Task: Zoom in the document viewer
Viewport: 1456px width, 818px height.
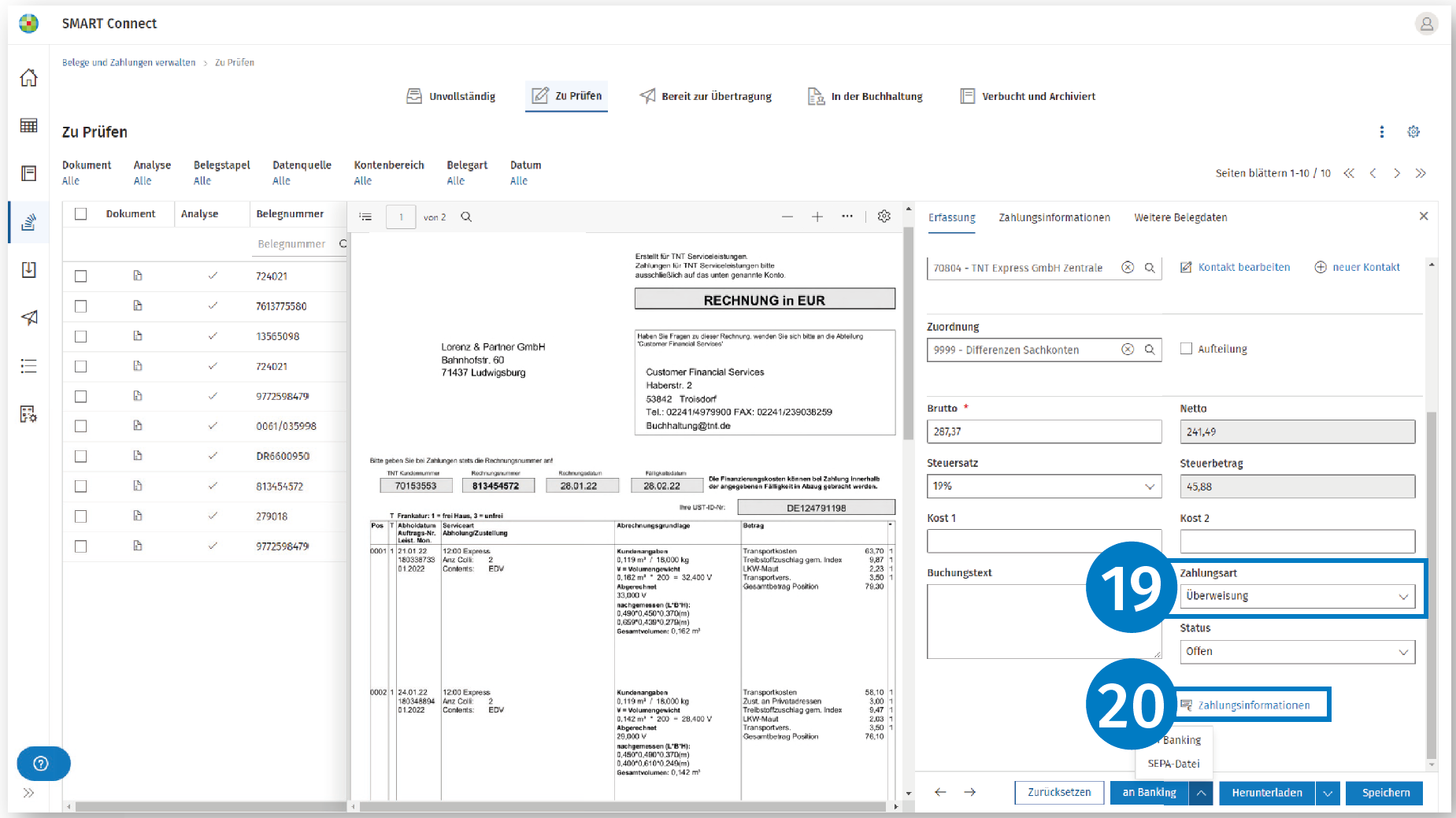Action: [817, 217]
